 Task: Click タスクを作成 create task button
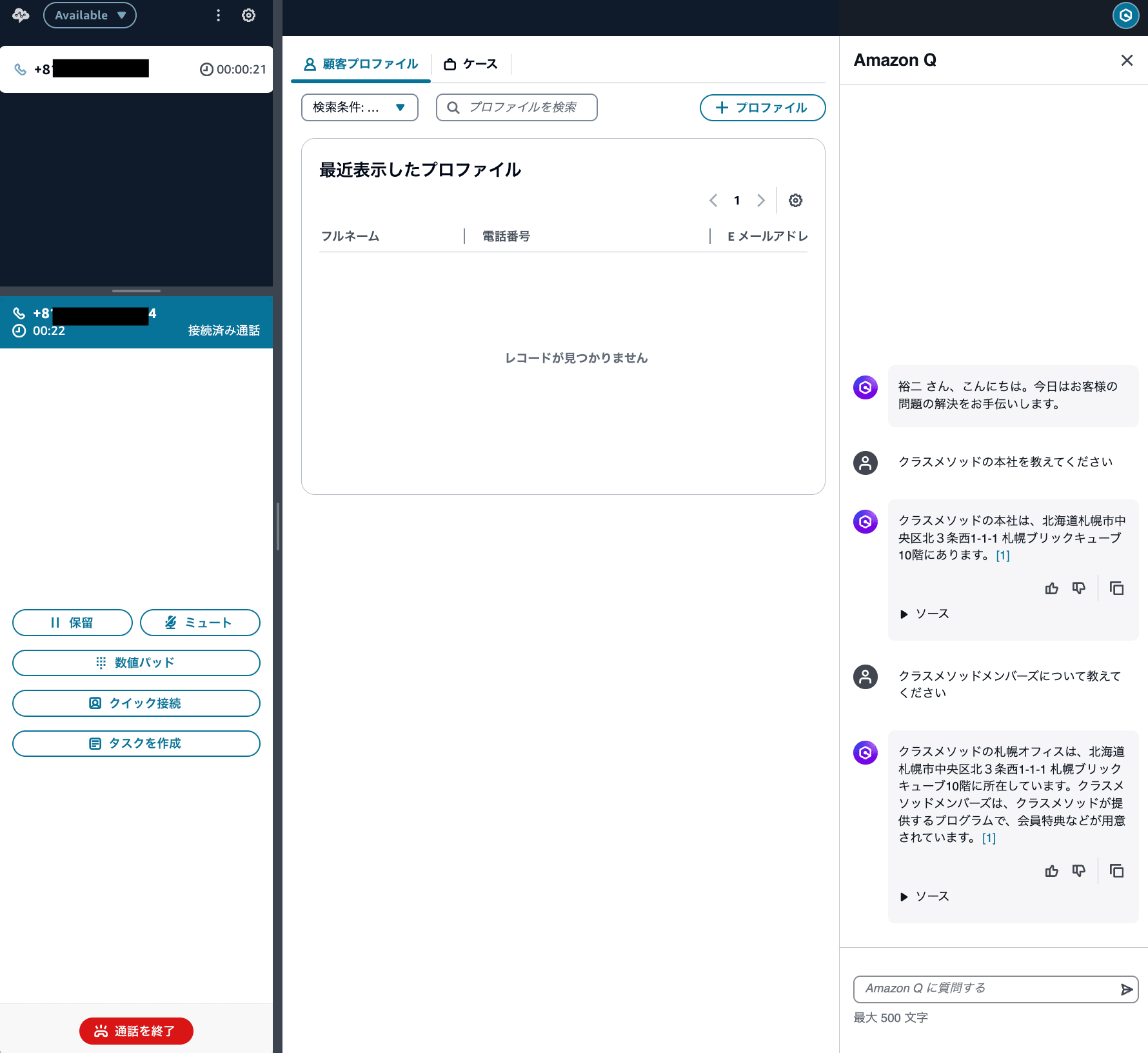tap(136, 743)
